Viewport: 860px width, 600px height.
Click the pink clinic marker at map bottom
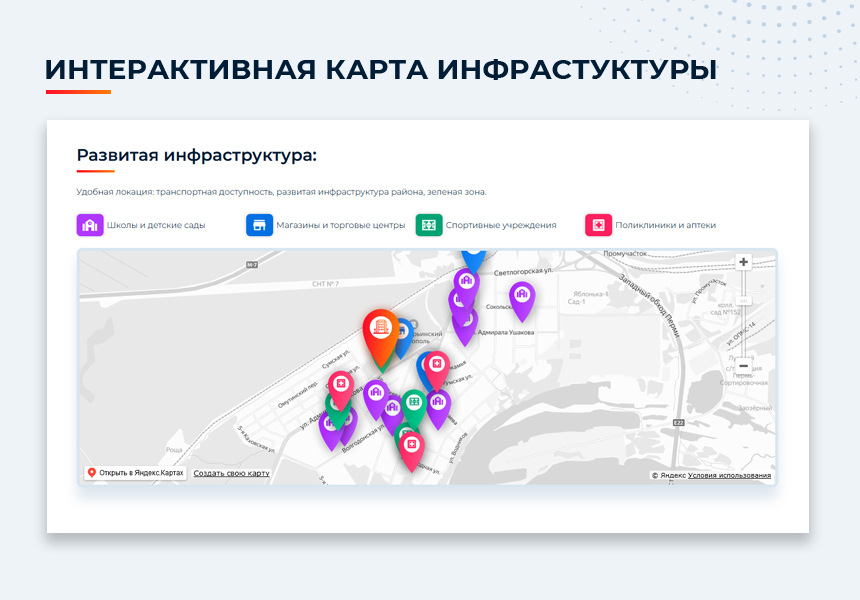pos(411,445)
